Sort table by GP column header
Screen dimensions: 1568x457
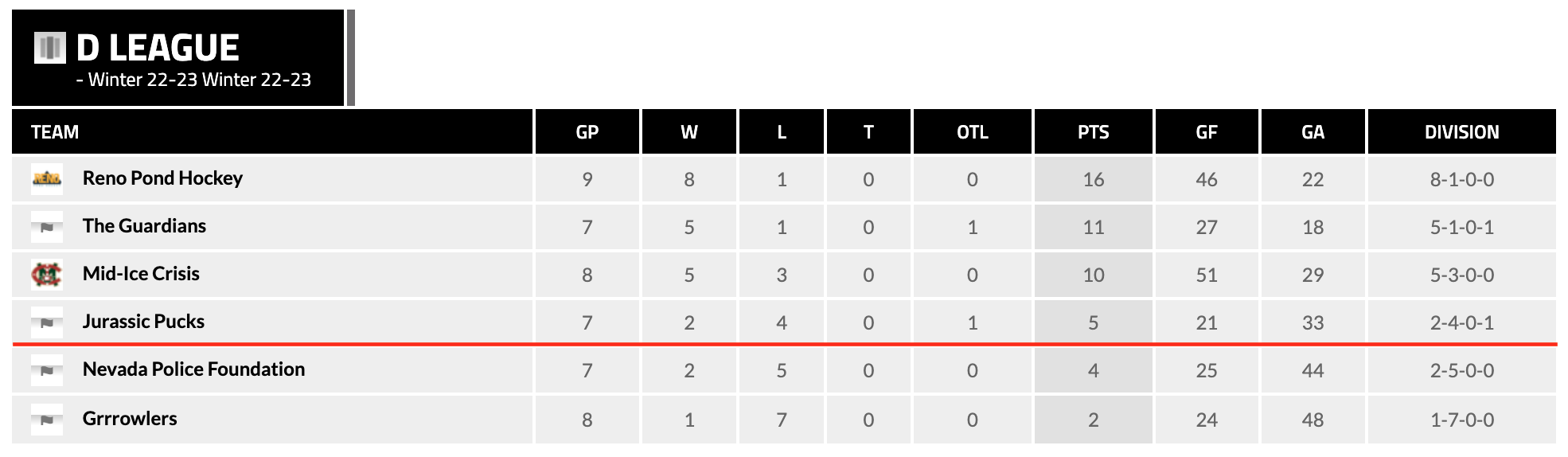(x=587, y=132)
